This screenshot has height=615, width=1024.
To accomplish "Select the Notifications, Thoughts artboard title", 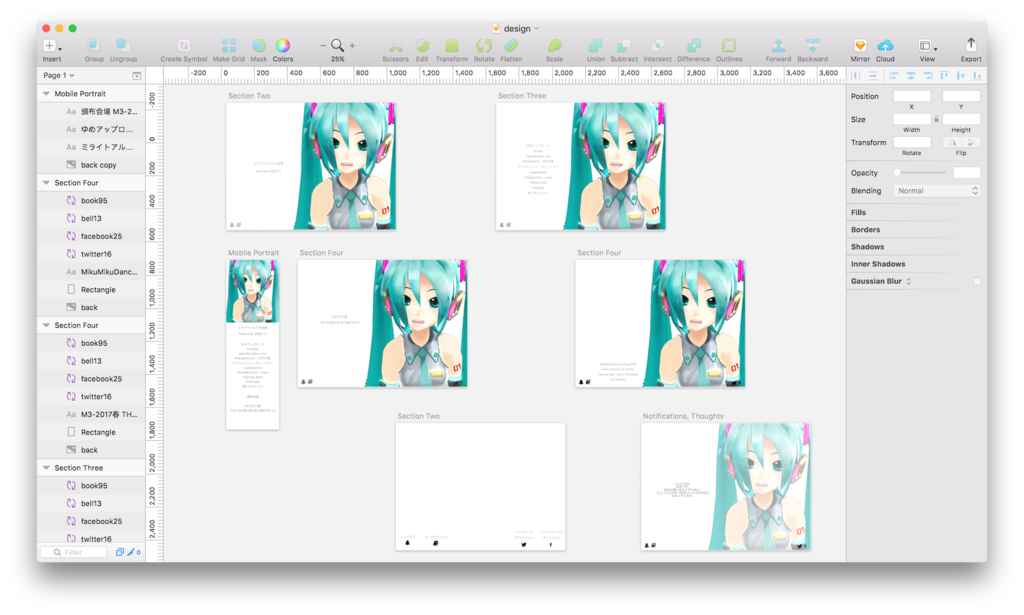I will (x=683, y=416).
